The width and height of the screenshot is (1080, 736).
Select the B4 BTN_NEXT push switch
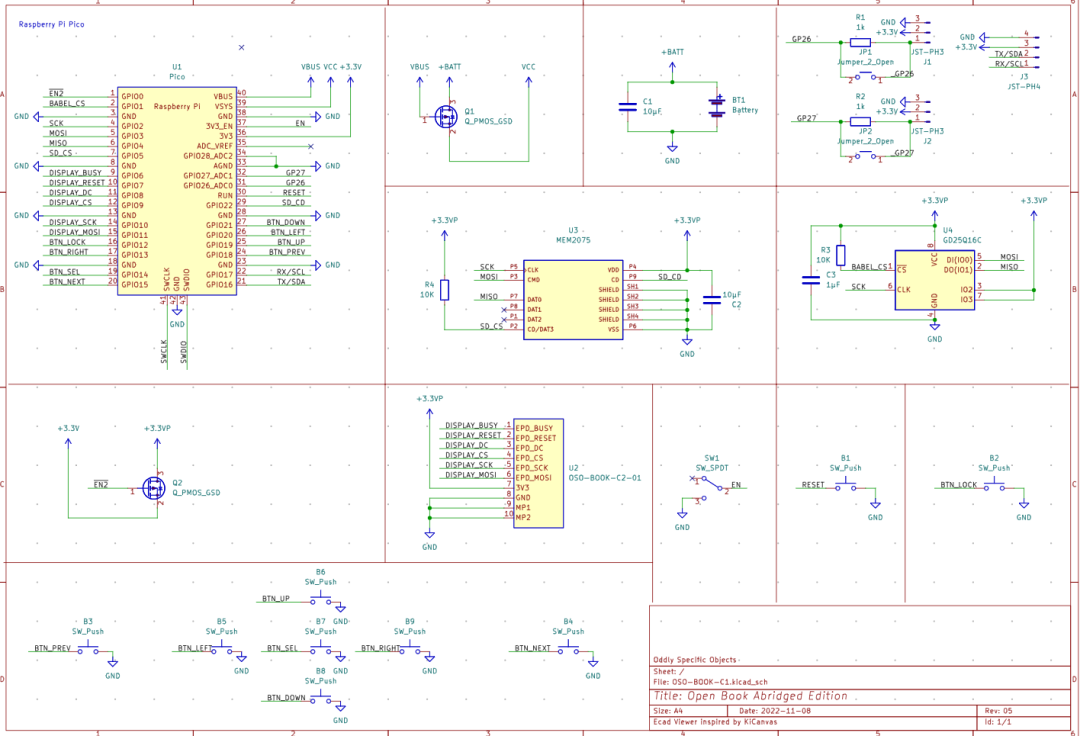tap(568, 649)
